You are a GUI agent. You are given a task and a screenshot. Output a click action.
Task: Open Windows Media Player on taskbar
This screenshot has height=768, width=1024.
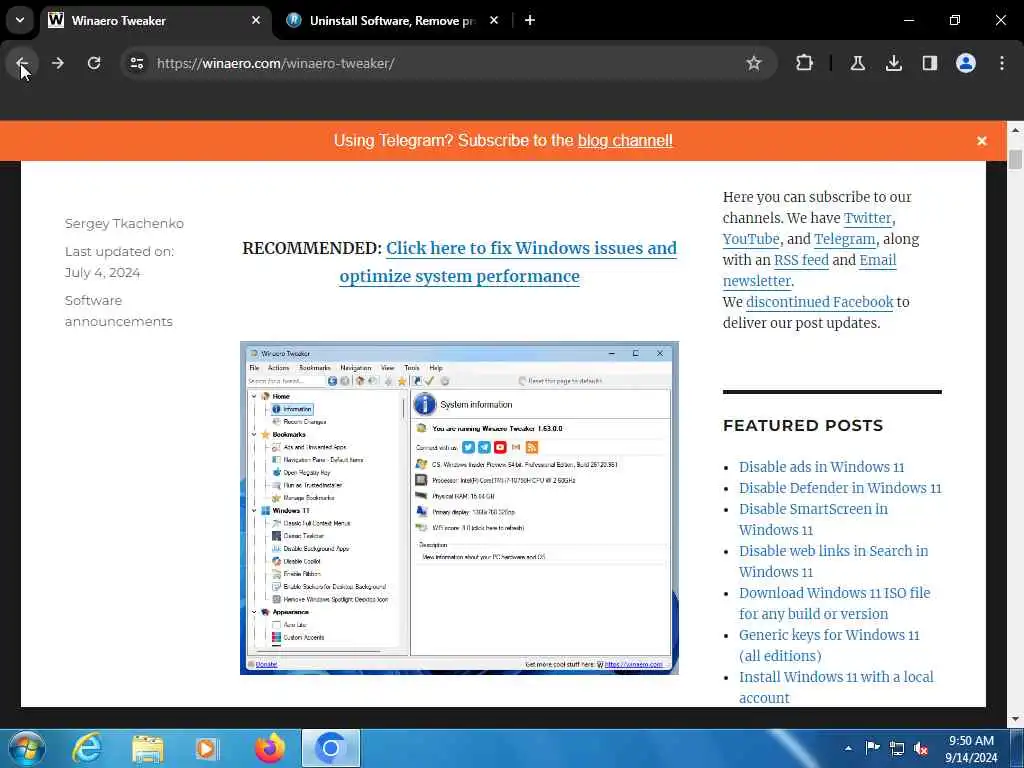click(x=207, y=748)
